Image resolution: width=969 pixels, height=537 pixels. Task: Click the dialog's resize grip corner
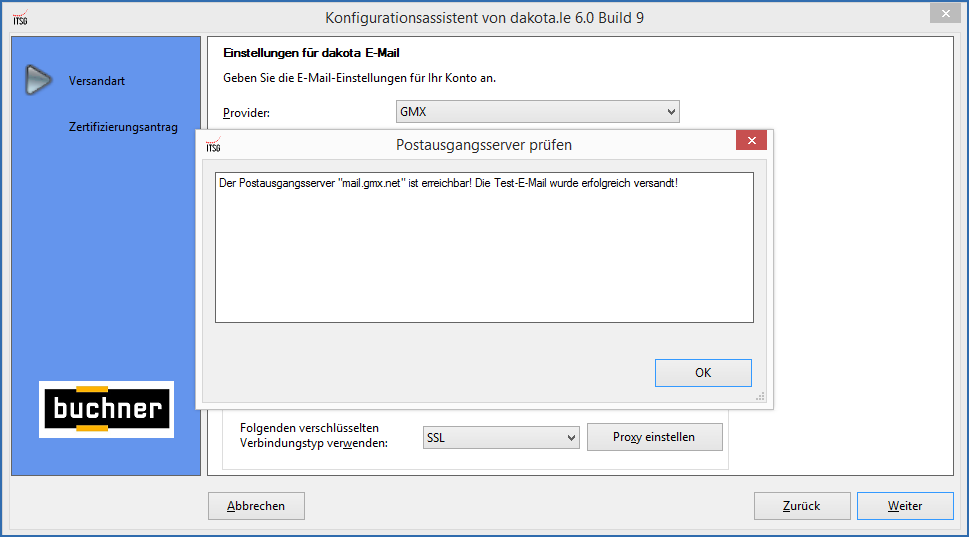(761, 397)
